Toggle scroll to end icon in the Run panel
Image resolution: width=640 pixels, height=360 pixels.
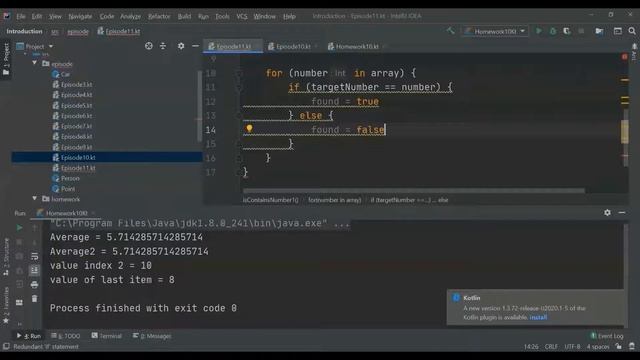tap(35, 270)
